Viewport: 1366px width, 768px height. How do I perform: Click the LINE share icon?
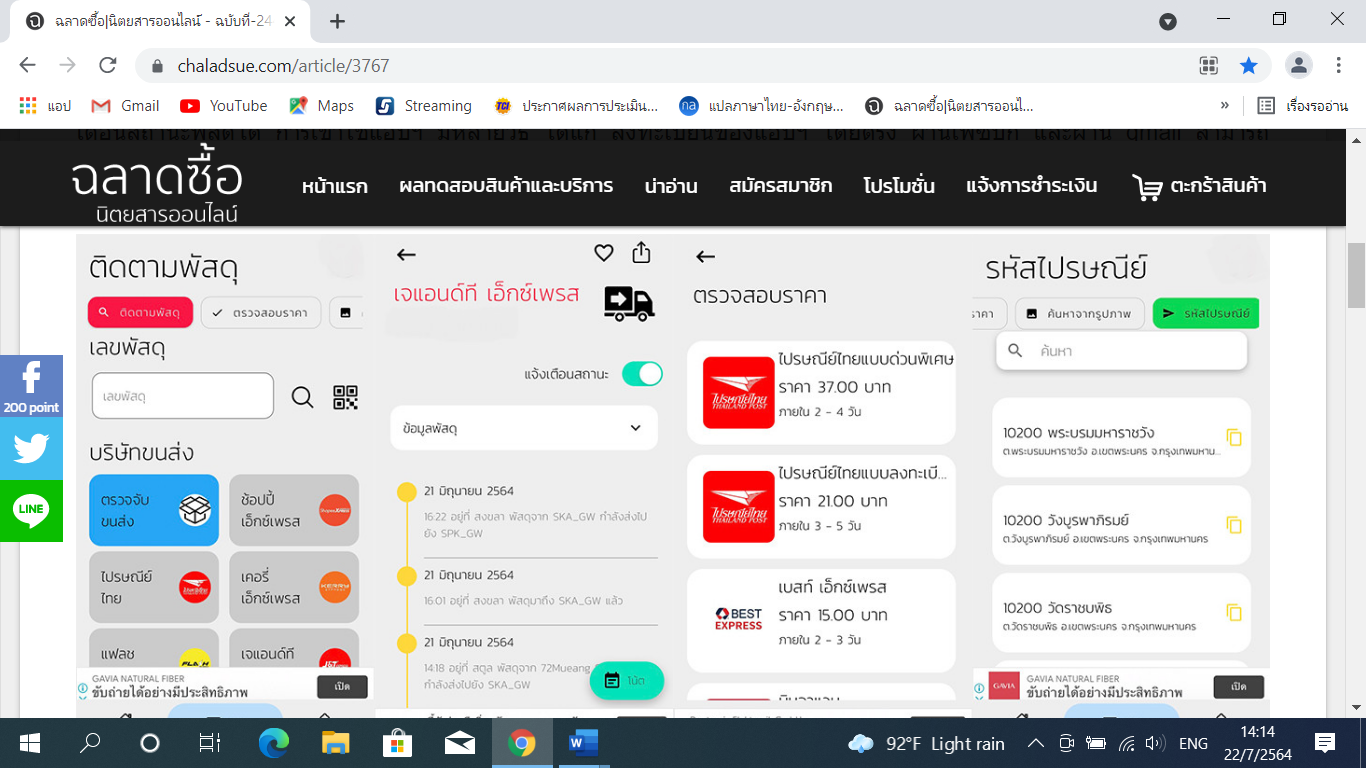31,510
